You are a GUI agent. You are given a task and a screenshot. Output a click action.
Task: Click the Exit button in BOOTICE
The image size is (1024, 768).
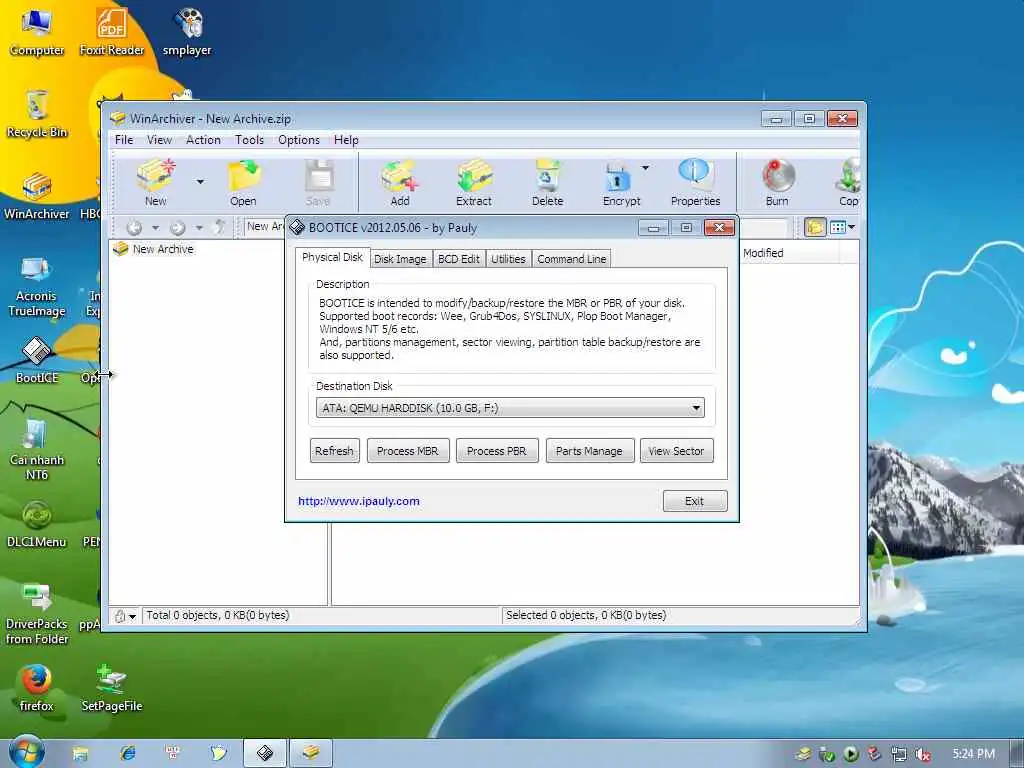(695, 501)
